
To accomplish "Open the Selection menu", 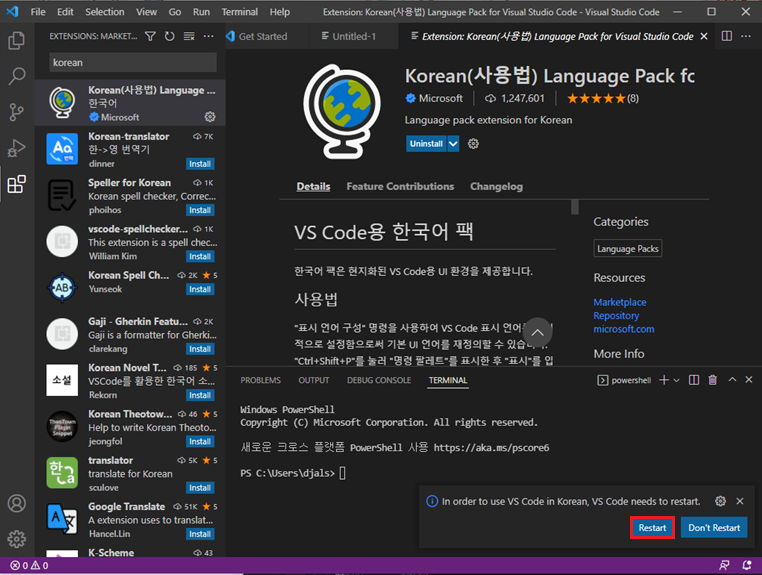I will 105,12.
